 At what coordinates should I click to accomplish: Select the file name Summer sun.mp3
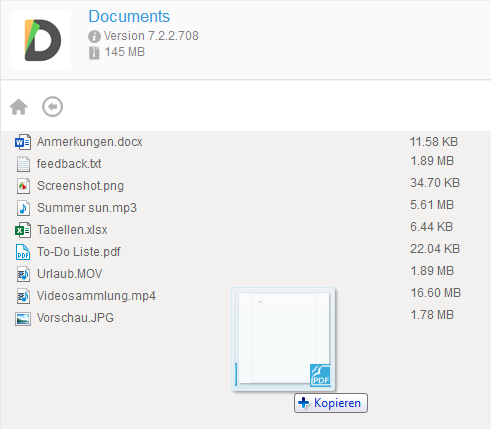87,208
